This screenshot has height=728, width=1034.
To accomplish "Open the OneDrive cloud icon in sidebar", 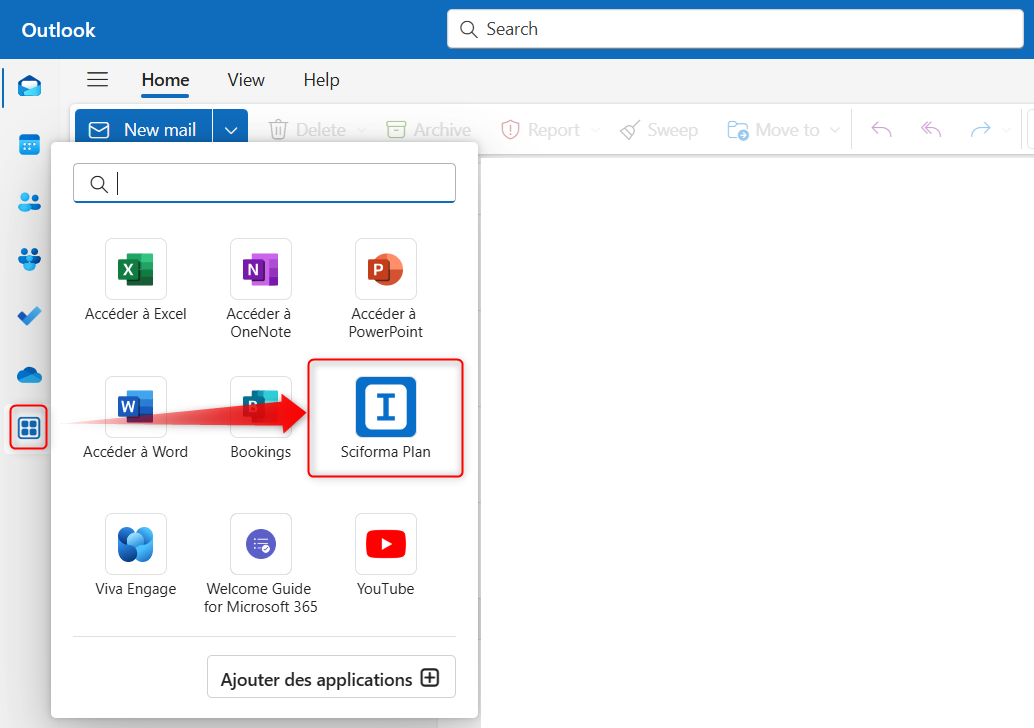I will coord(29,375).
